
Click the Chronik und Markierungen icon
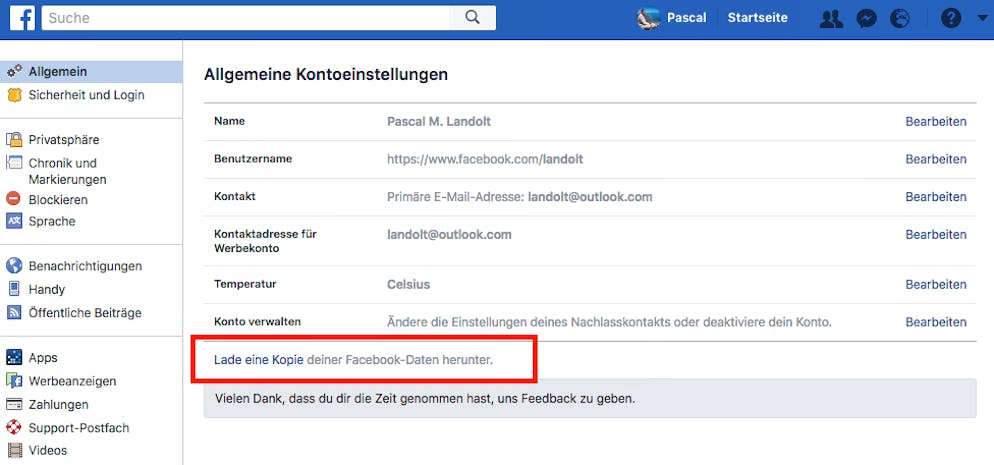14,163
